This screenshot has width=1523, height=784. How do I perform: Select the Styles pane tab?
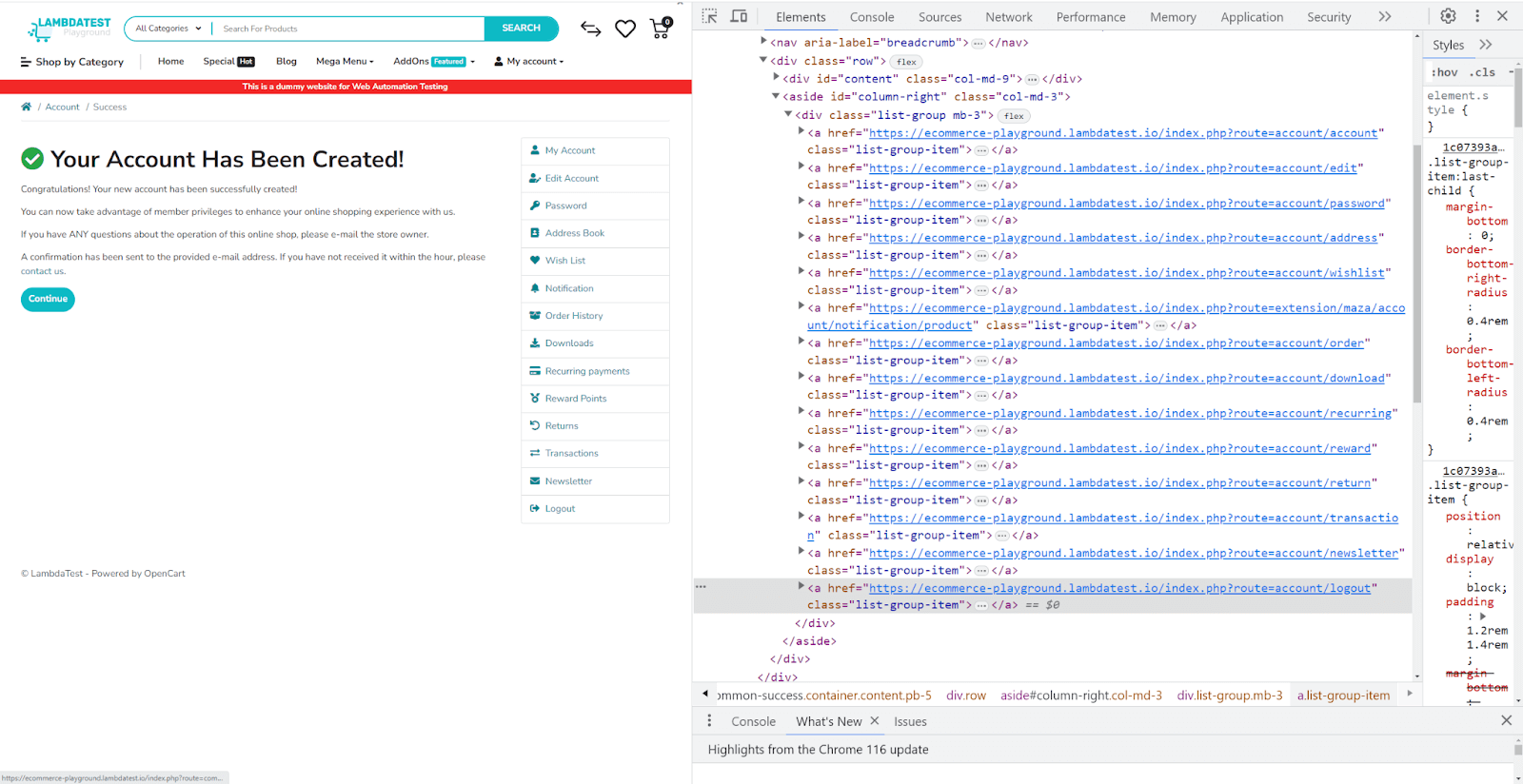coord(1448,45)
